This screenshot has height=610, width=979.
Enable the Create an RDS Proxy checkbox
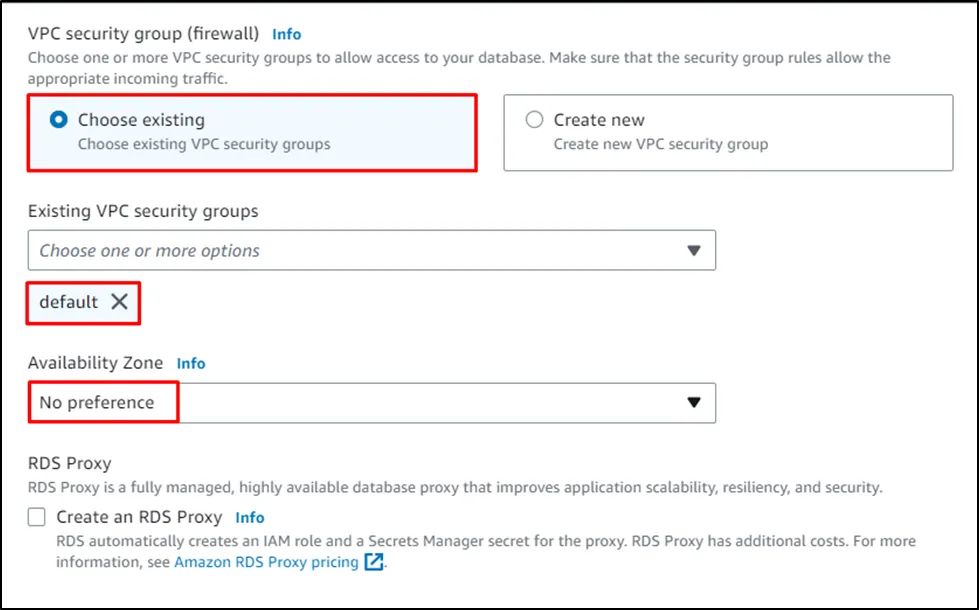37,517
